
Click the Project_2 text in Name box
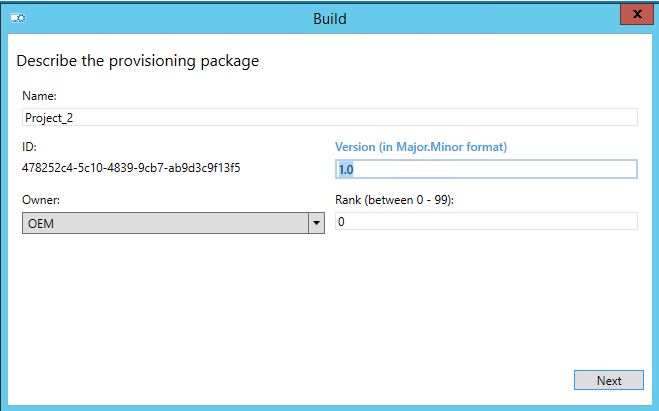click(49, 118)
